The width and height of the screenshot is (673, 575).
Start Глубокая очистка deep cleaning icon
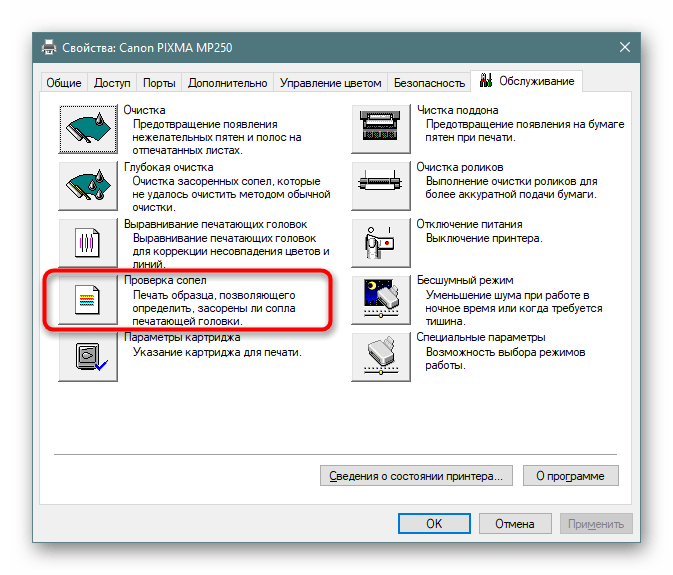(x=88, y=185)
